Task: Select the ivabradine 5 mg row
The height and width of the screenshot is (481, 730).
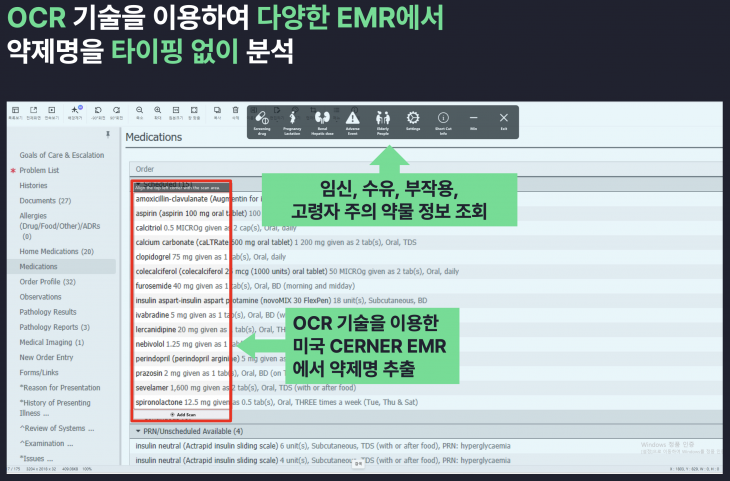Action: (426, 315)
